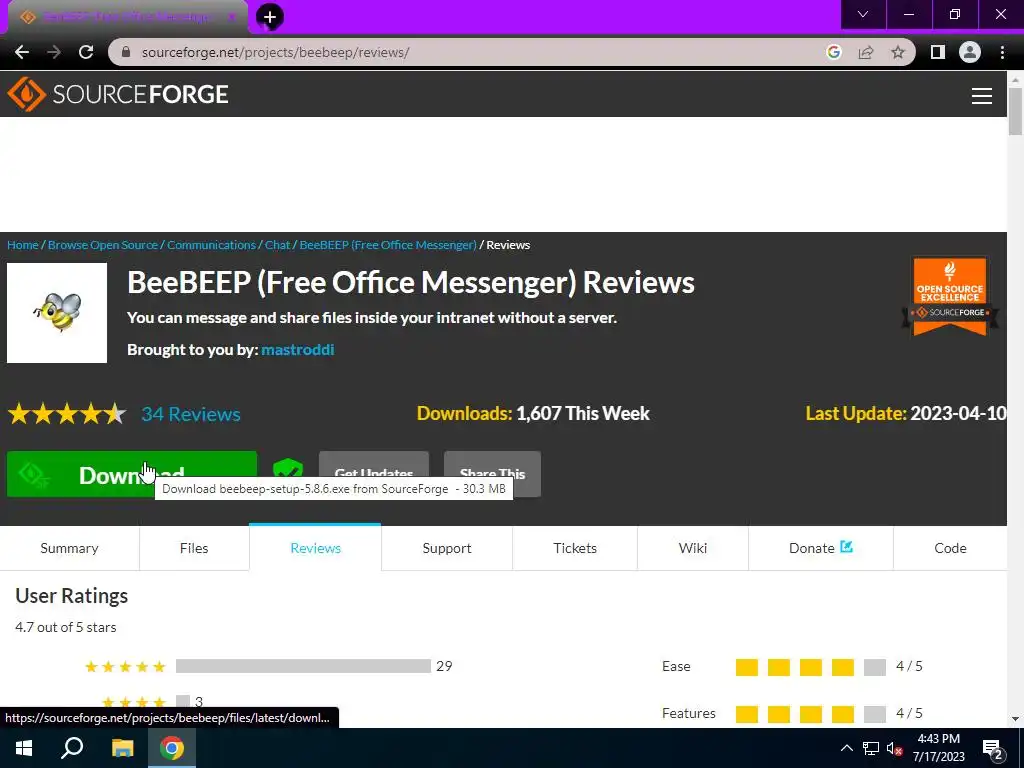Click 'Downloads: 1,607 This Week' text
Screen dimensions: 1024x768
533,413
